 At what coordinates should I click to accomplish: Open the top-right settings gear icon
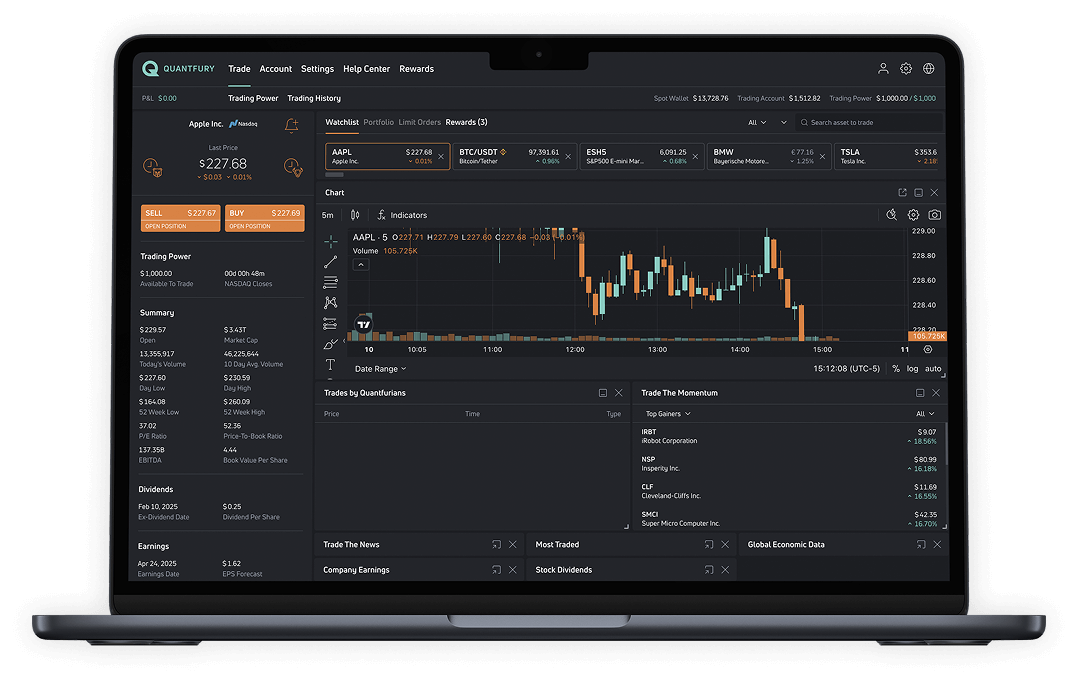[906, 68]
